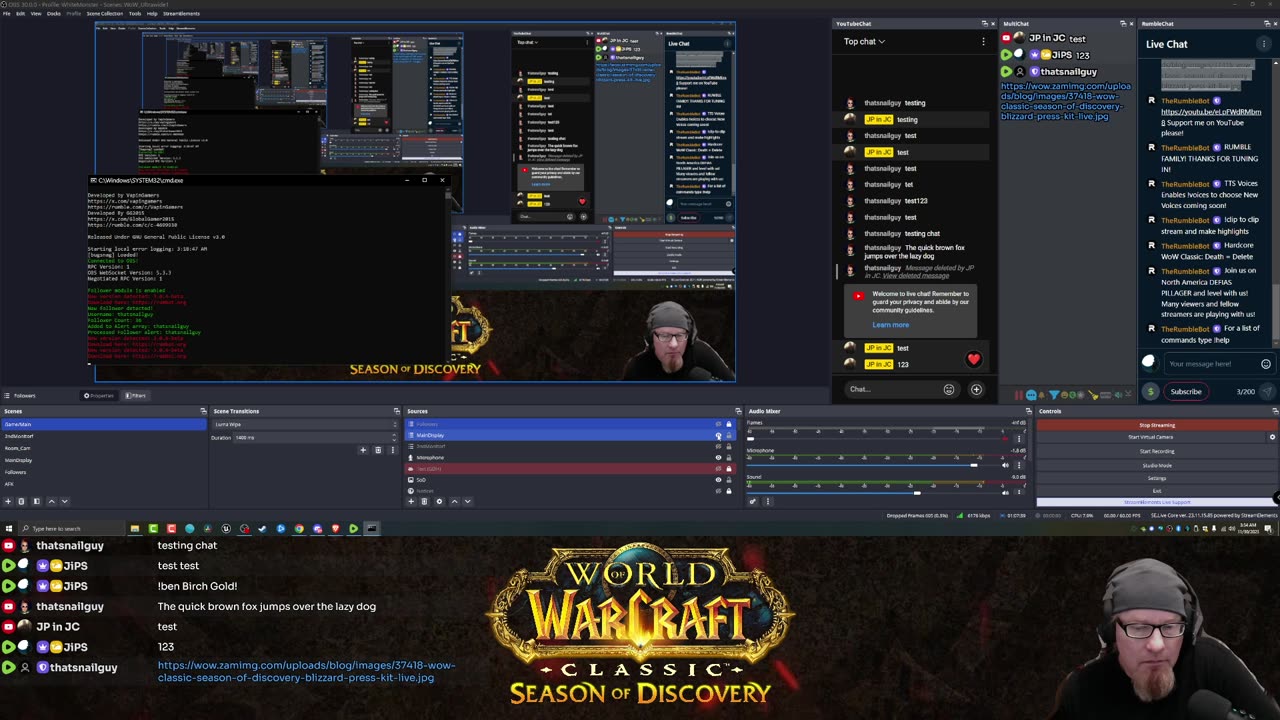Toggle visibility eye of MainDisplay source
The image size is (1280, 720).
(718, 435)
